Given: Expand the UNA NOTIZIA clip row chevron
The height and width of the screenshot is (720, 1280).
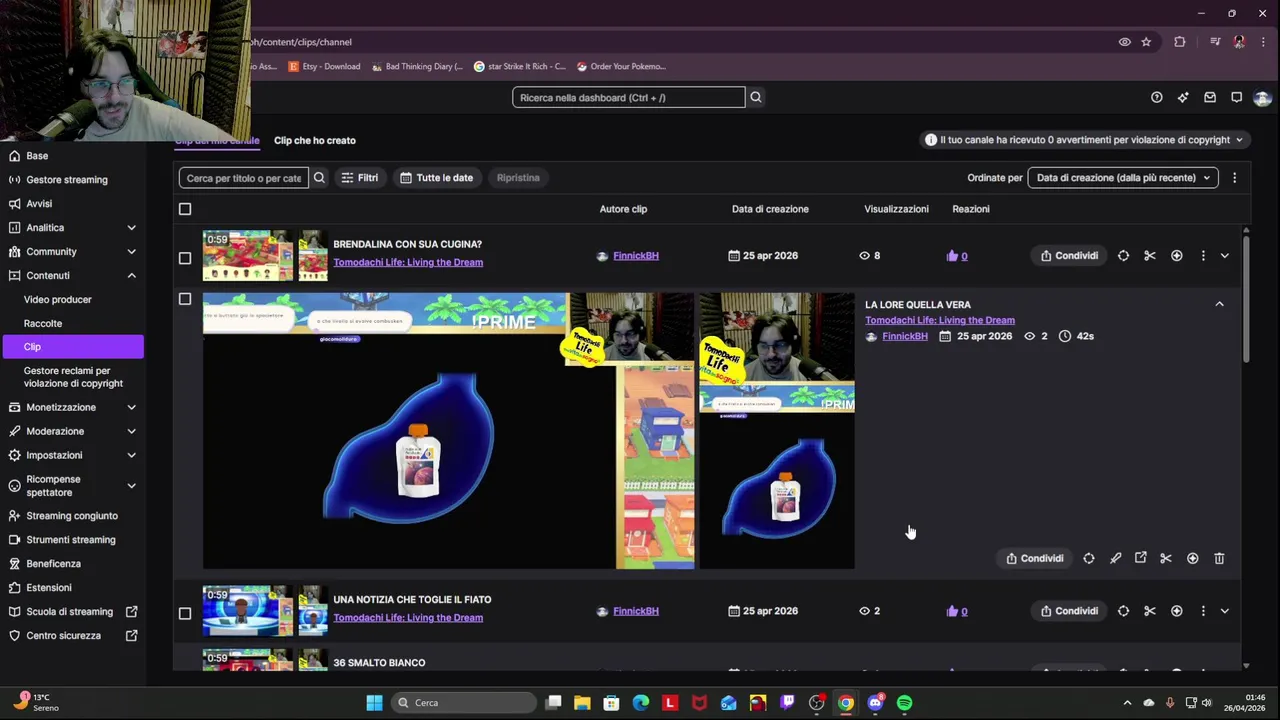Looking at the screenshot, I should click(1224, 611).
